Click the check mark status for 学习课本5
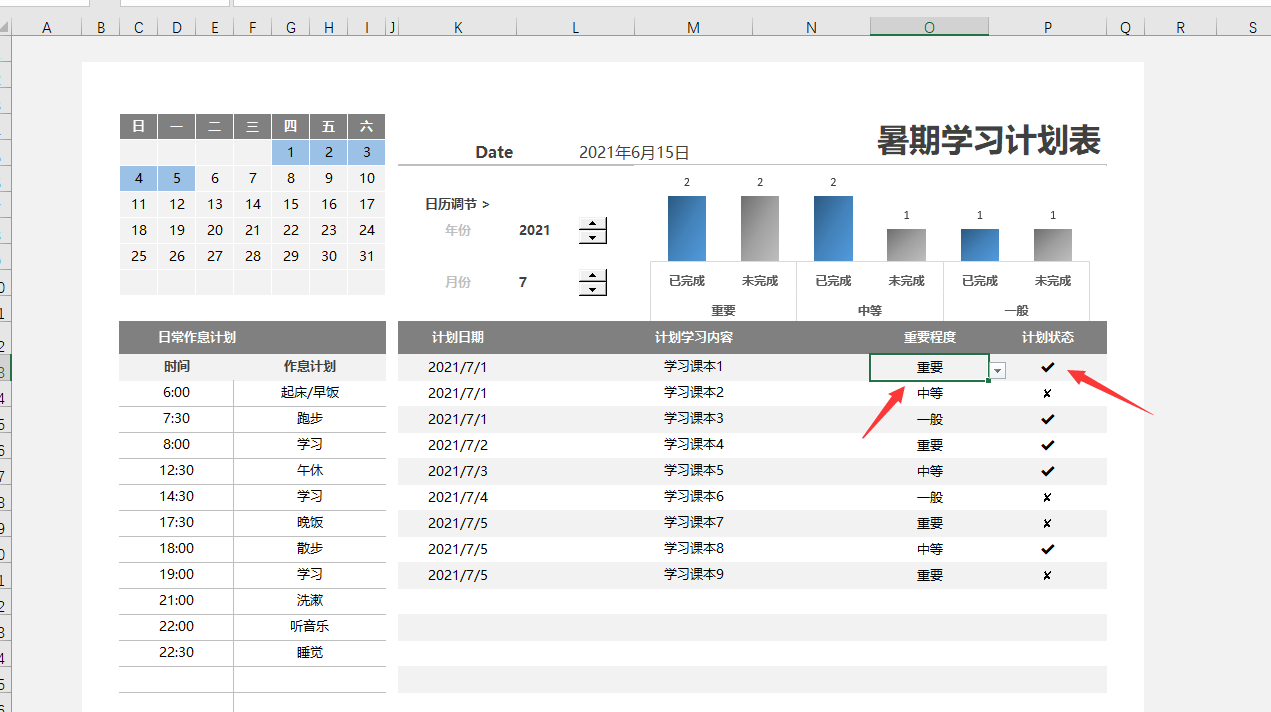 click(x=1048, y=471)
